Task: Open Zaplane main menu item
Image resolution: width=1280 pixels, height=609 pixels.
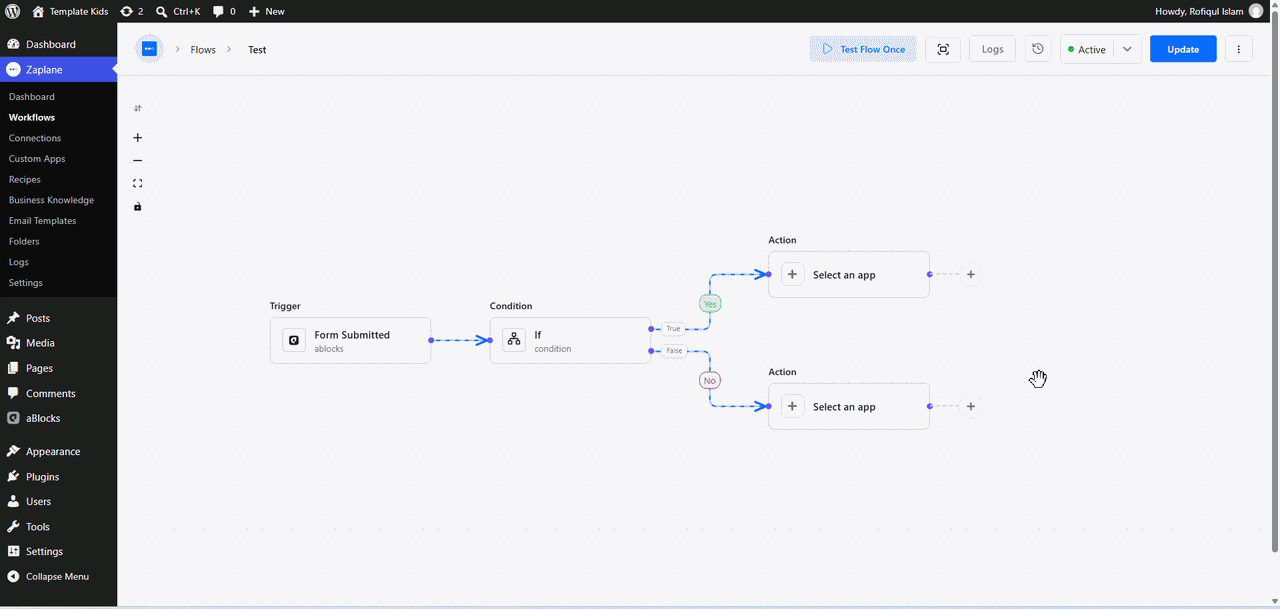Action: tap(58, 69)
